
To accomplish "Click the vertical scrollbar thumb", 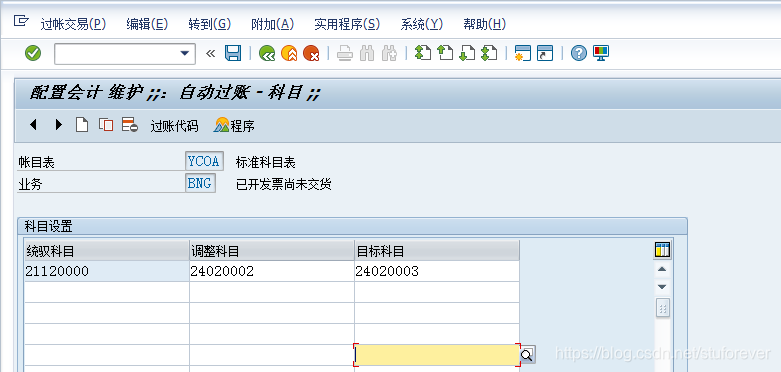I will pyautogui.click(x=662, y=308).
